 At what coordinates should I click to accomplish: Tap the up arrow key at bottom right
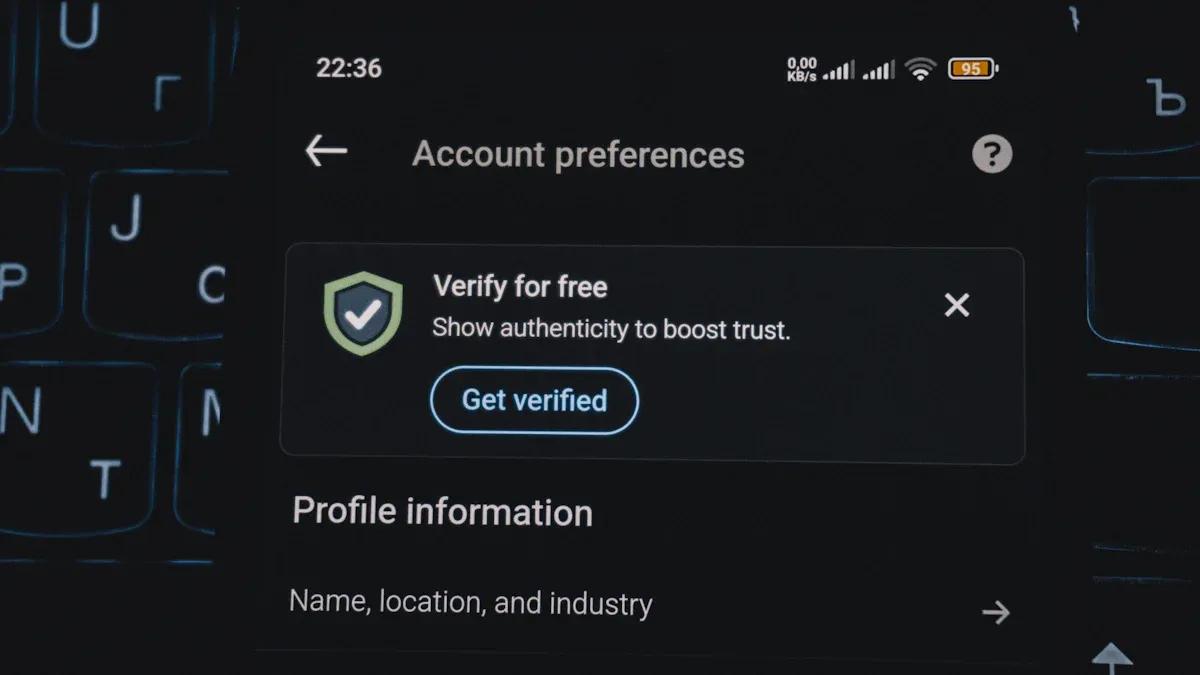coord(1111,658)
